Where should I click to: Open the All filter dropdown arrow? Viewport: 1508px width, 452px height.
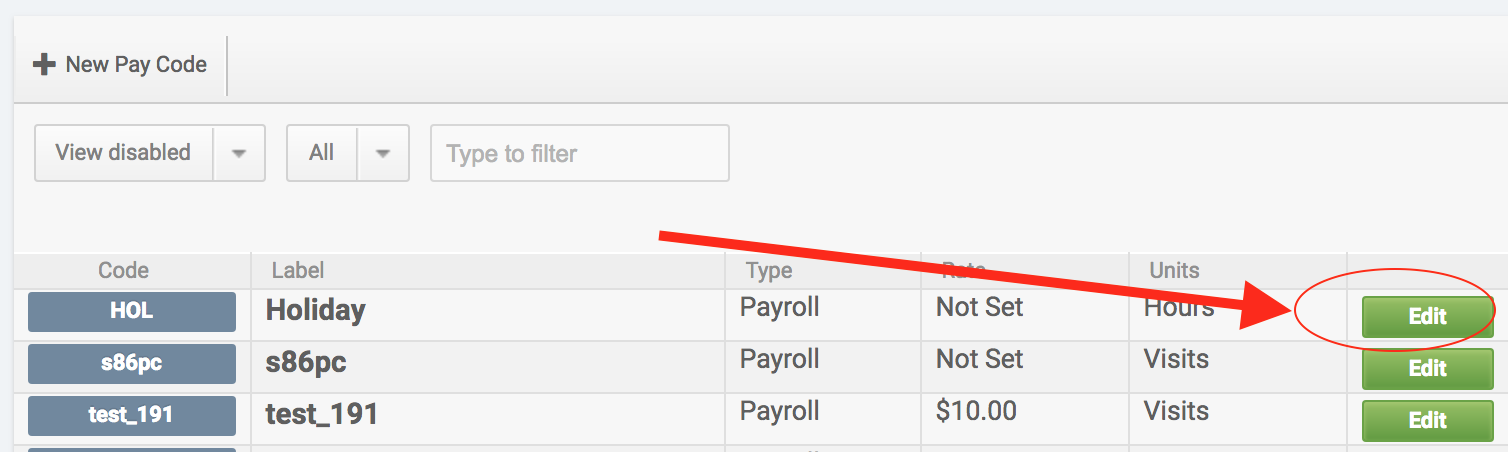(383, 153)
